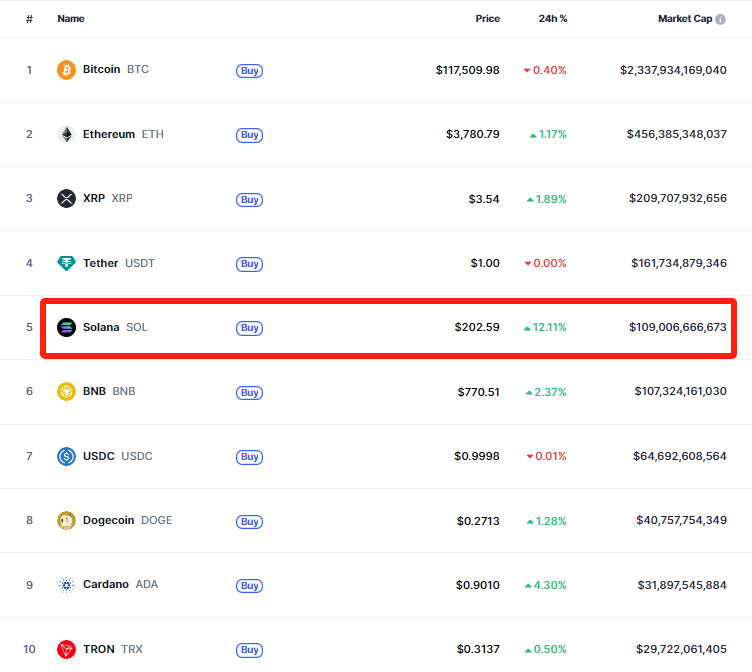
Task: Click the Solana logo icon
Action: (x=66, y=328)
